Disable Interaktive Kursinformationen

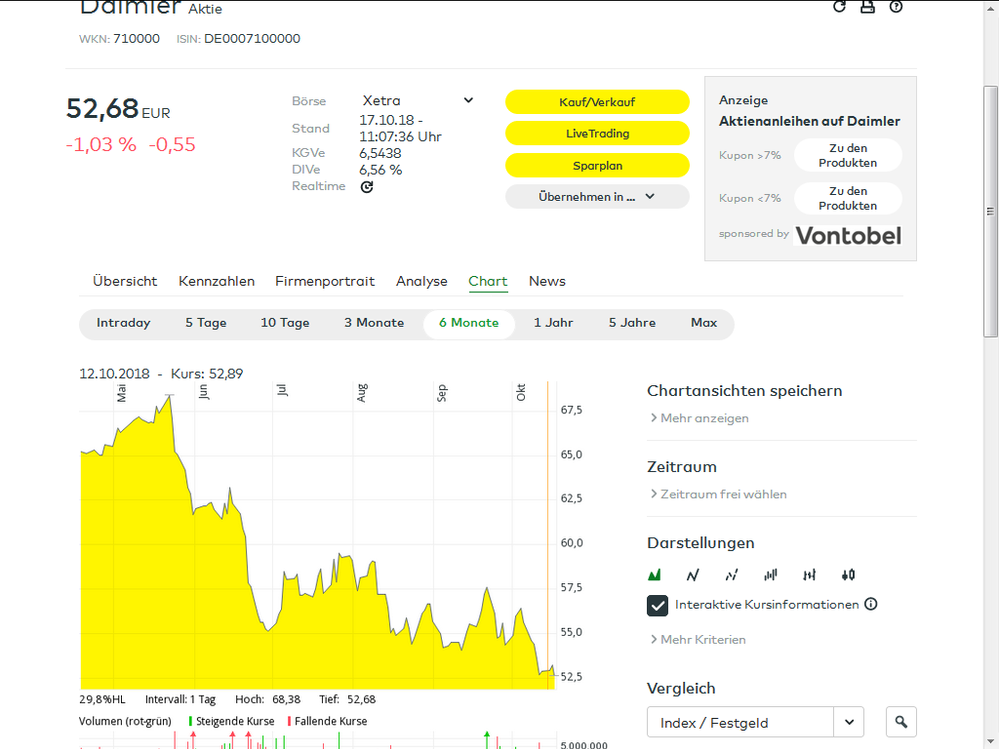click(x=657, y=605)
